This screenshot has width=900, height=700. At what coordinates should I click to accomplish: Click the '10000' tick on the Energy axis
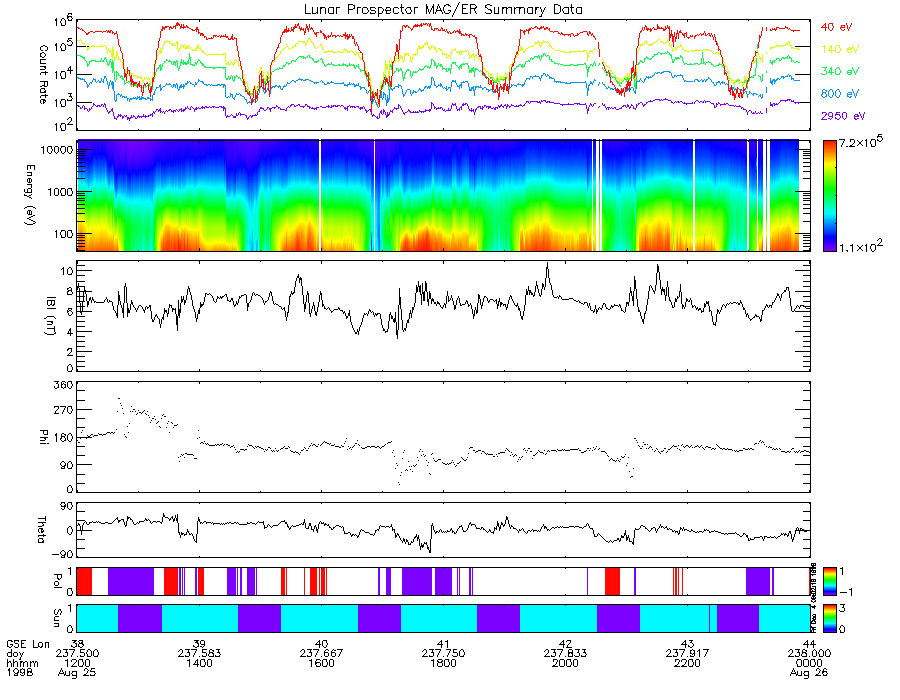pos(55,150)
